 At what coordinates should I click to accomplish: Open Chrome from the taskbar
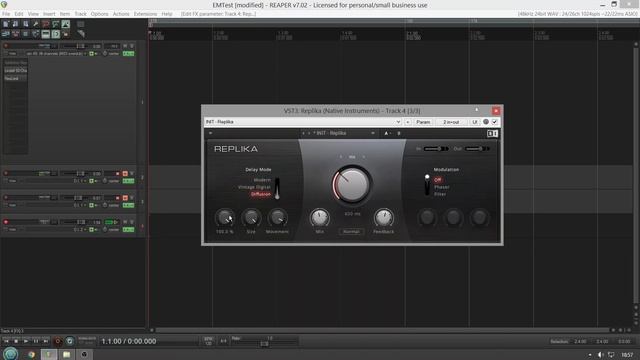point(31,354)
